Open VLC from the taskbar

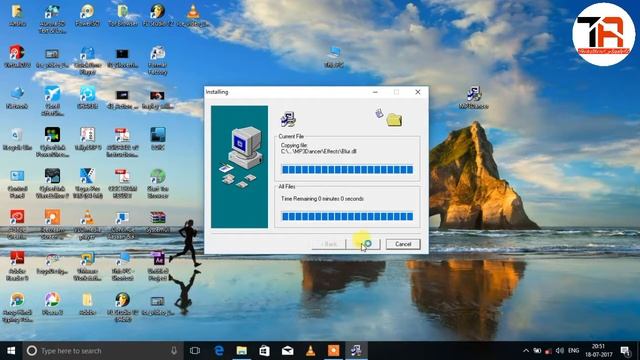310,351
